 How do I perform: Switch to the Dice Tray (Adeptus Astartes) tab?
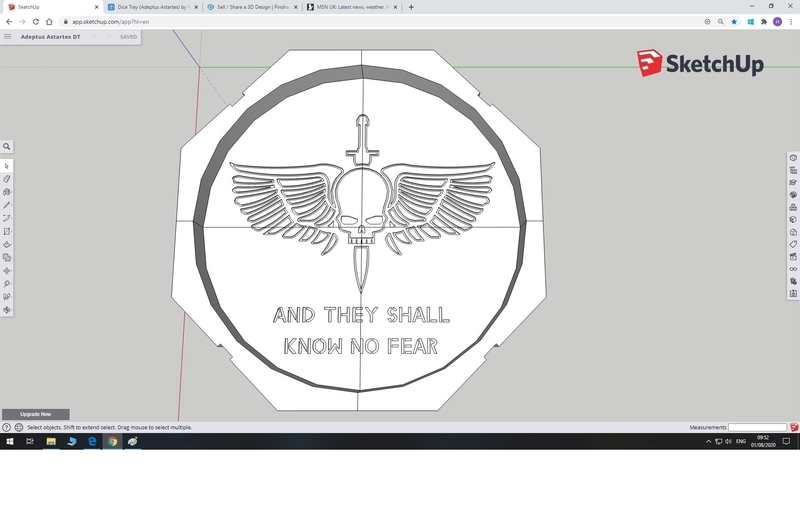pos(152,7)
